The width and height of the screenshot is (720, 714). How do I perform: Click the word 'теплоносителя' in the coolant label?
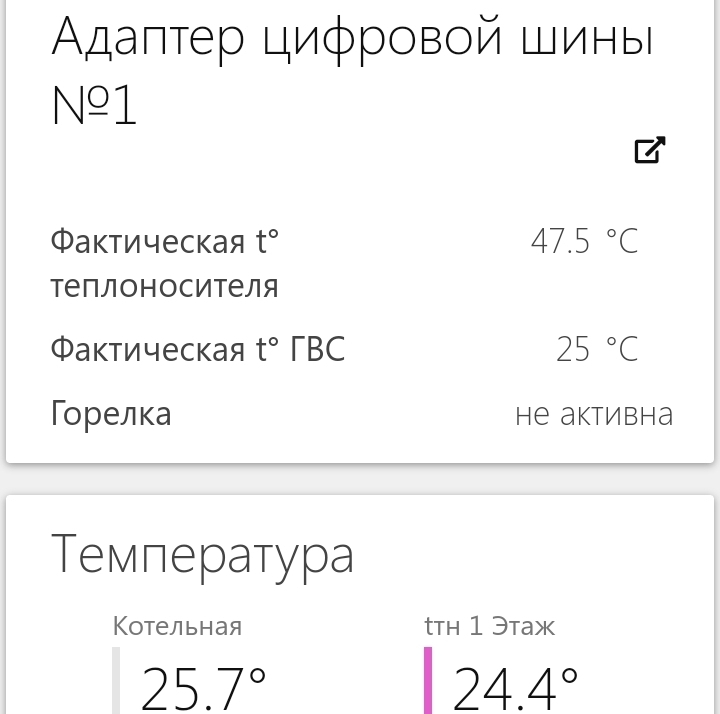point(164,287)
